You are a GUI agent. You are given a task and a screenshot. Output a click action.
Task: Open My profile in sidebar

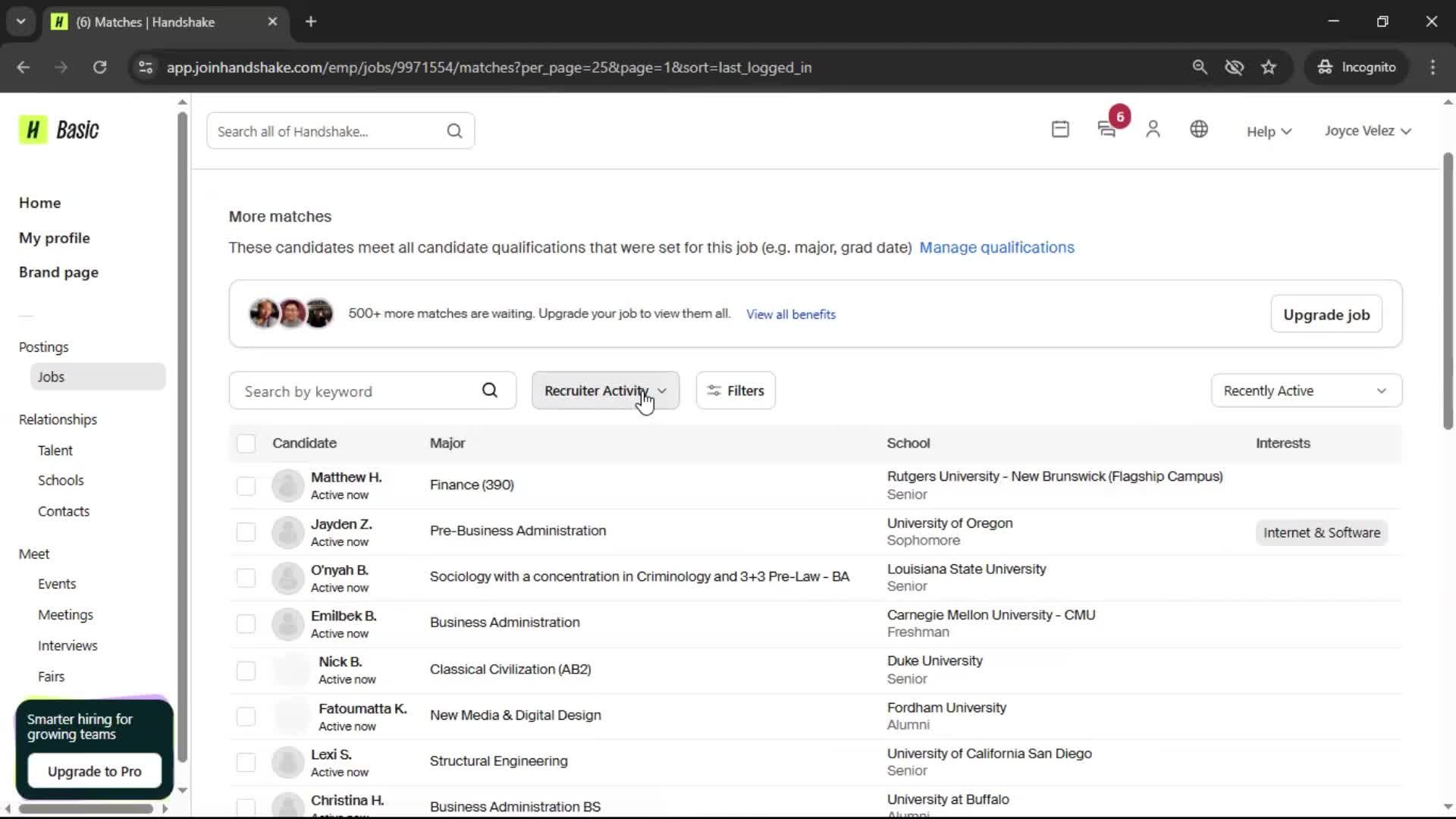54,237
